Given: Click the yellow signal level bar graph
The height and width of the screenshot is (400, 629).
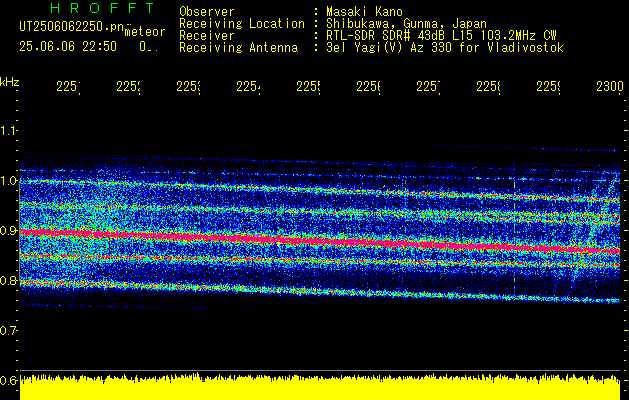Looking at the screenshot, I should (x=320, y=388).
